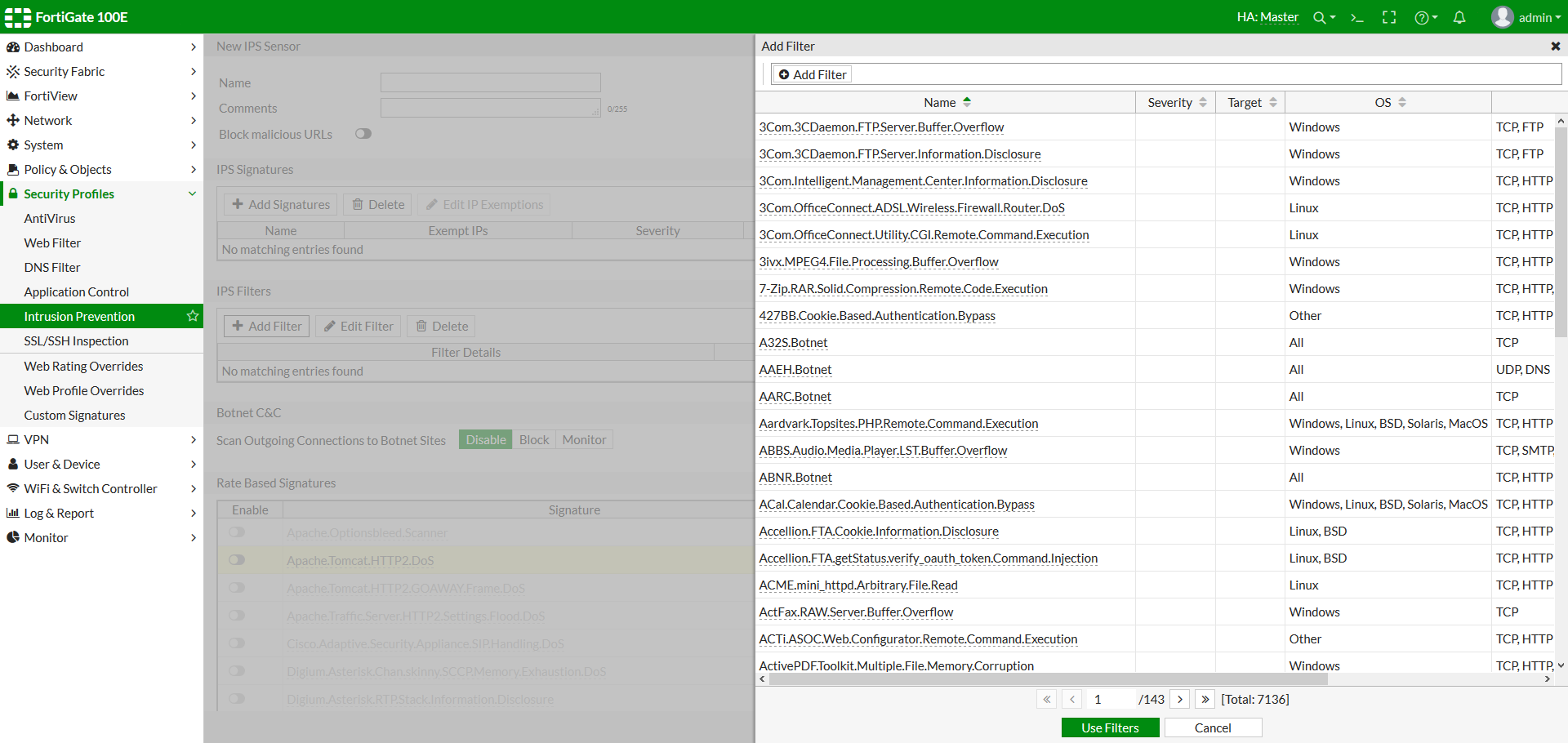Favorite Intrusion Prevention with star icon
Viewport: 1568px width, 743px height.
(x=193, y=316)
